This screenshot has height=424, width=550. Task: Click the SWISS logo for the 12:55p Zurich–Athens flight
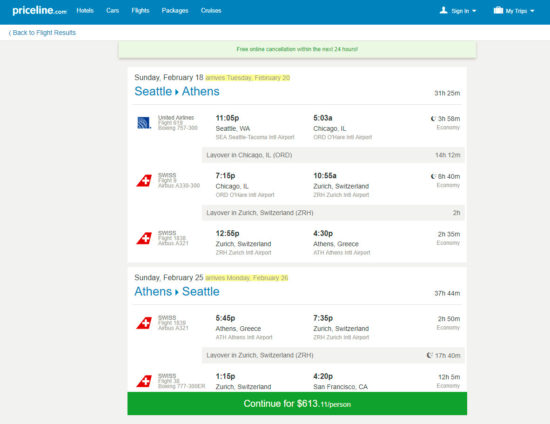pos(144,238)
